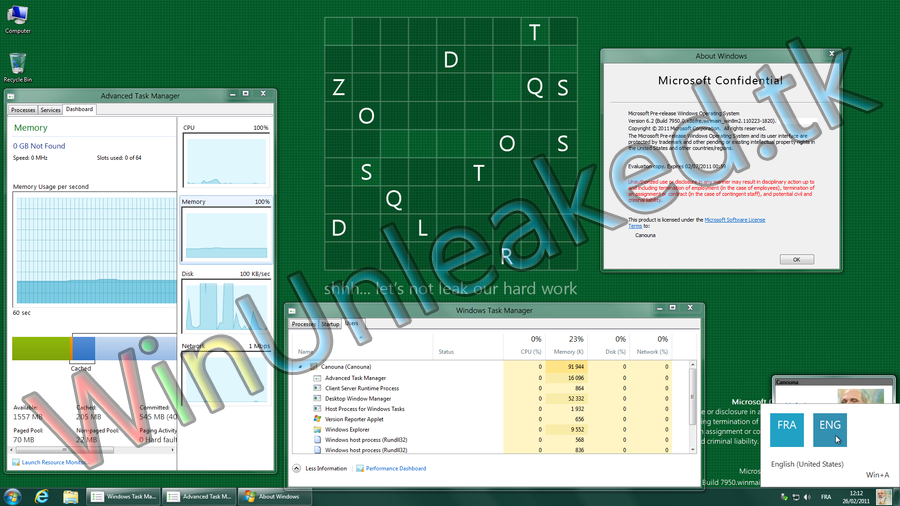Click the Advanced Task Manager title bar icon
Image resolution: width=900 pixels, height=506 pixels.
[x=10, y=96]
